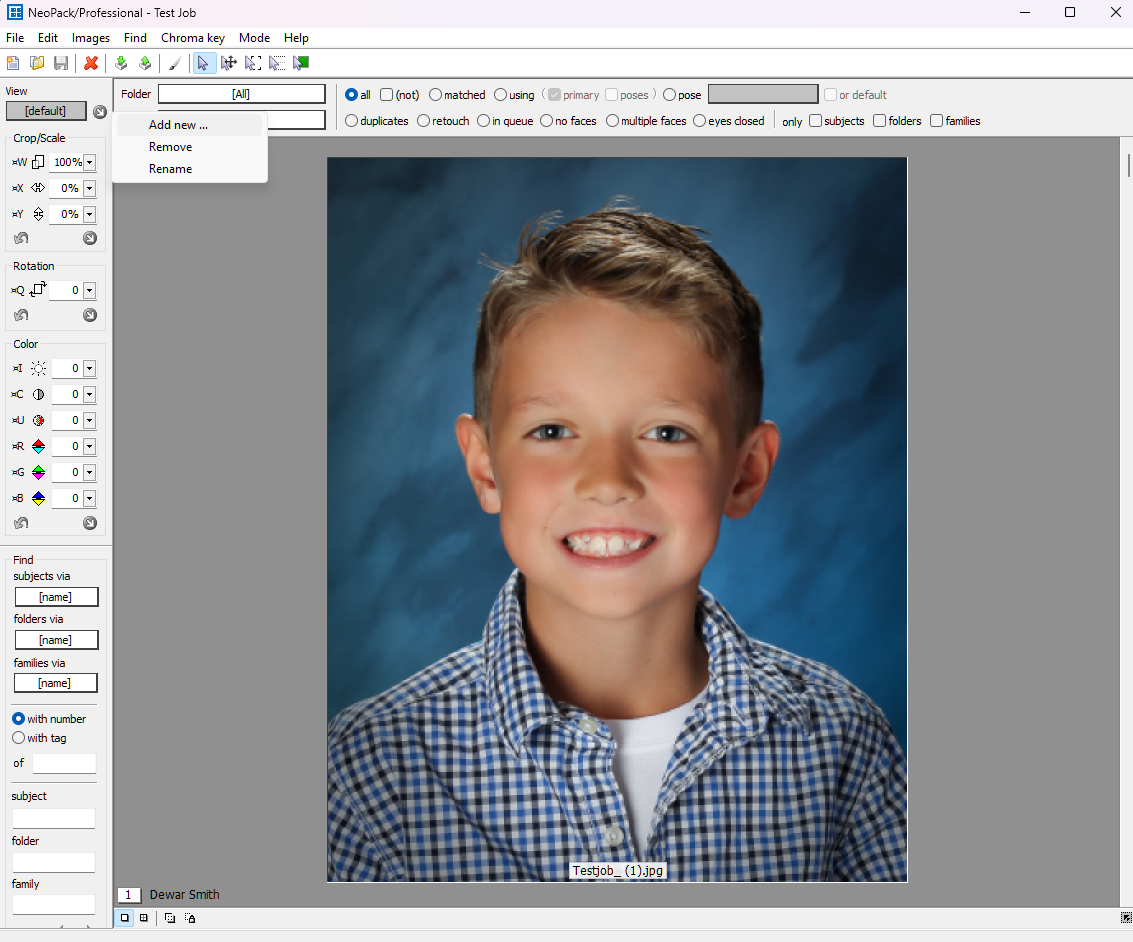Screen dimensions: 1133x942
Task: Click the green up-arrow export icon
Action: 145,64
